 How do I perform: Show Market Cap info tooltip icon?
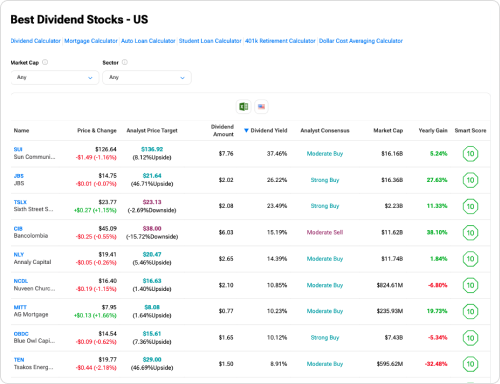tap(45, 62)
